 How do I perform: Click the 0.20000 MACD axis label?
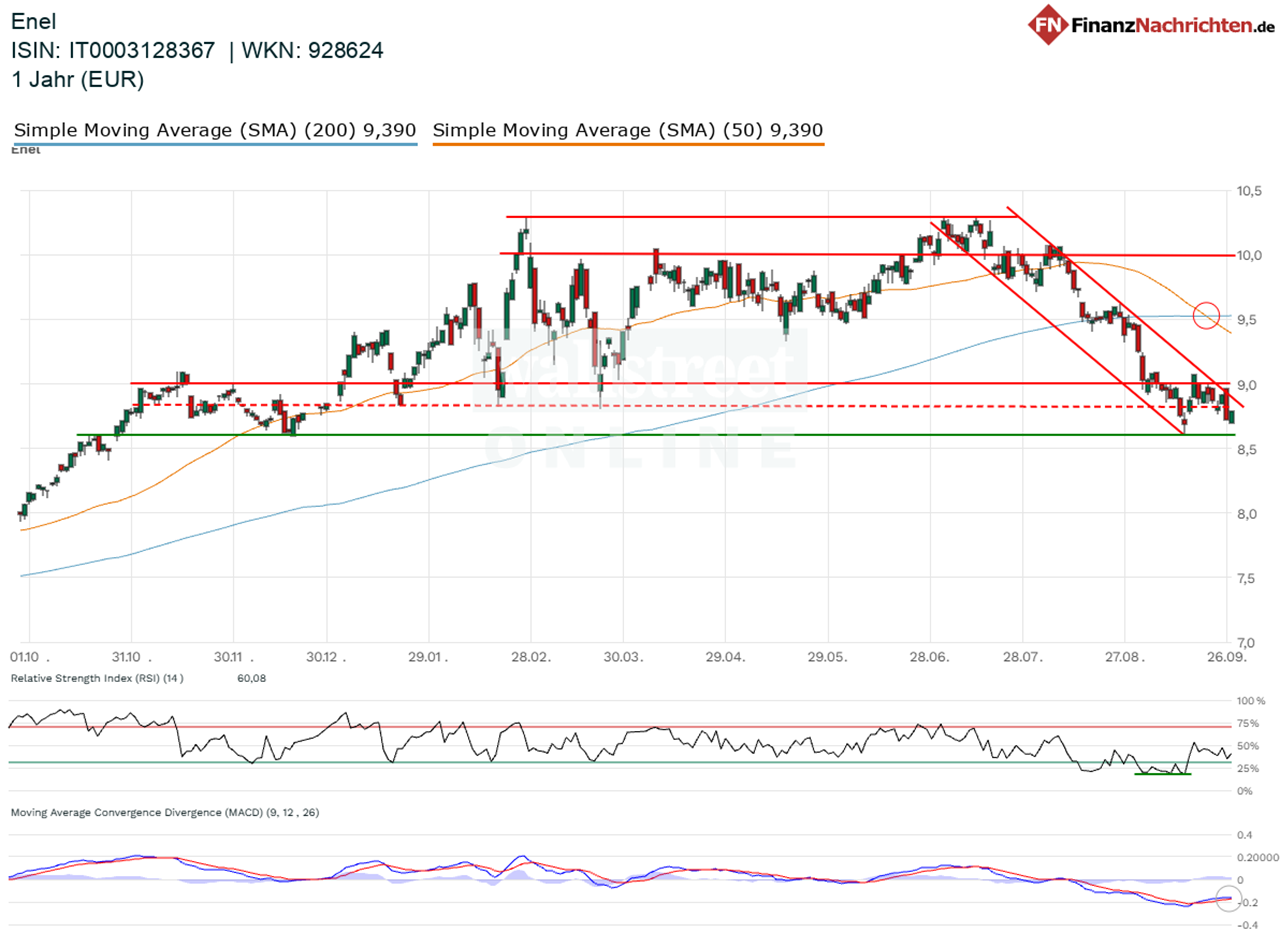[x=1256, y=857]
